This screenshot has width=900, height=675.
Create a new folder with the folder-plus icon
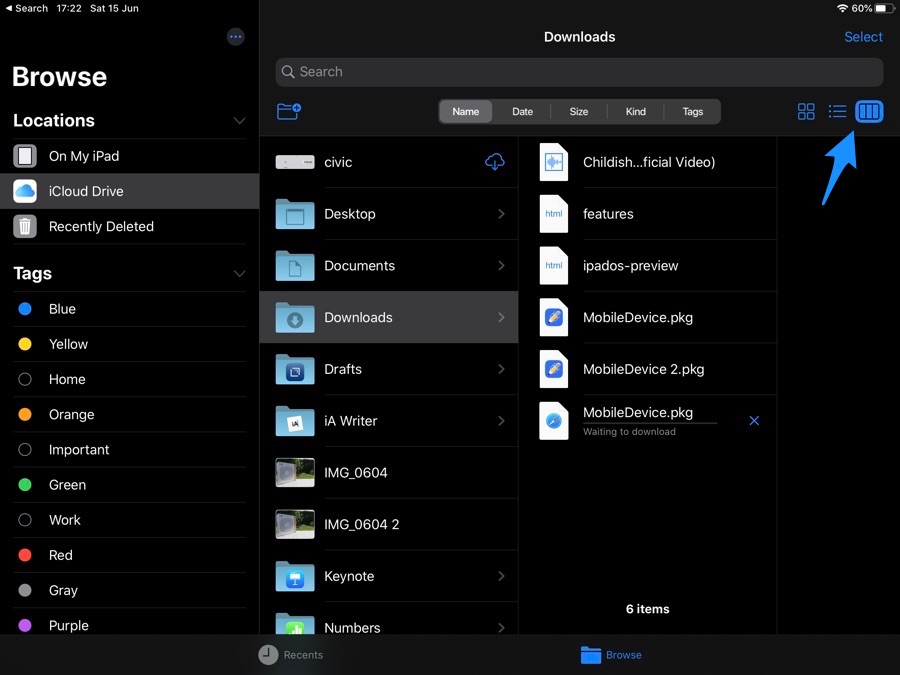289,111
